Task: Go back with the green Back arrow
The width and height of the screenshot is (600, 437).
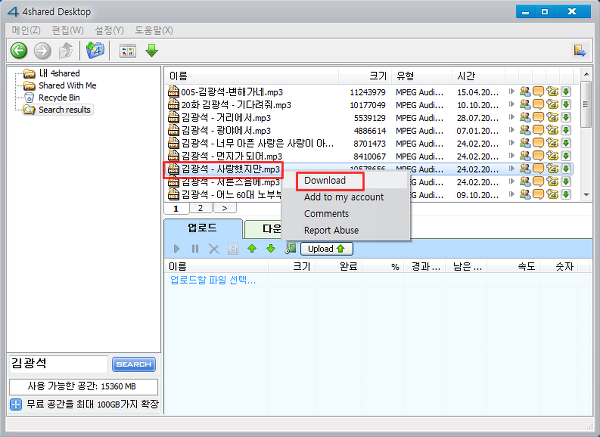Action: (18, 51)
